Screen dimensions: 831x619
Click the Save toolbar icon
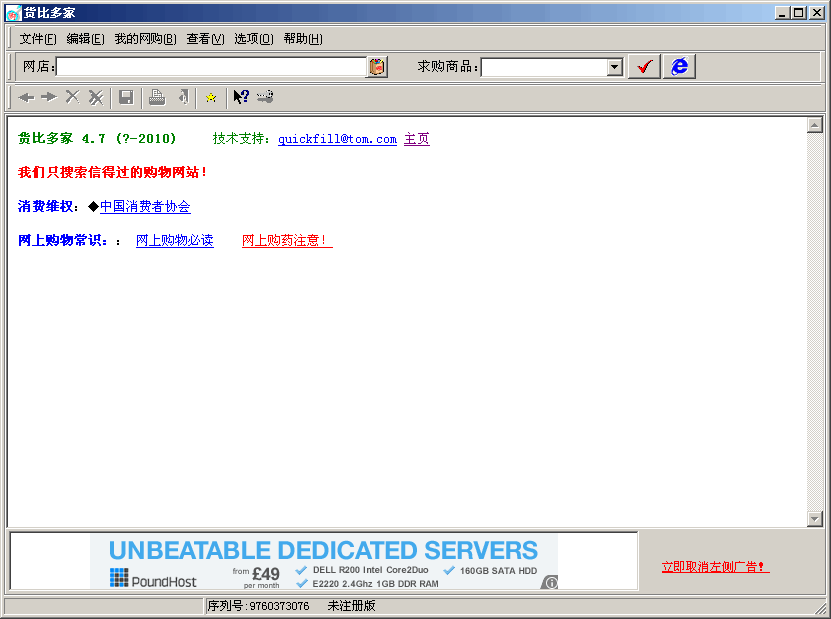click(x=125, y=97)
